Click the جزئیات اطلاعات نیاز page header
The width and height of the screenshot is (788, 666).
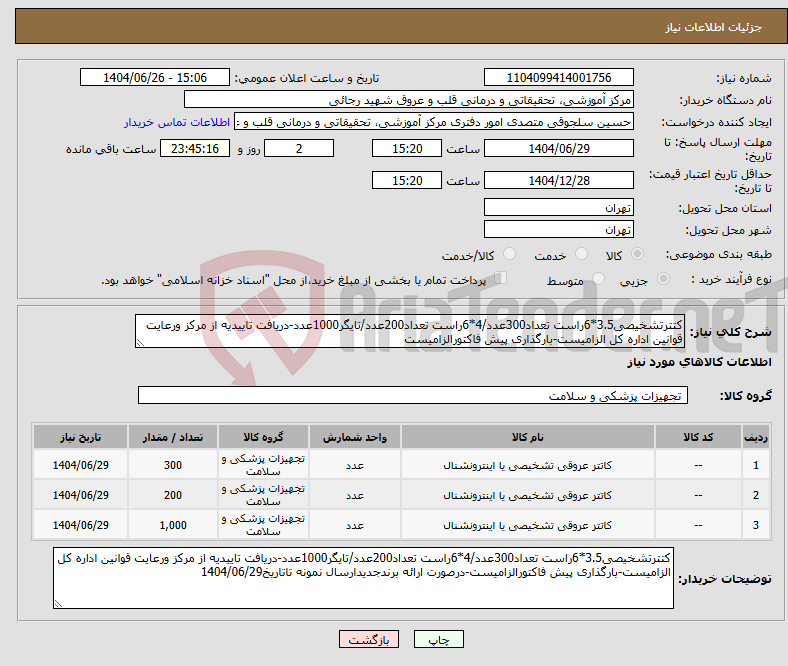[x=714, y=27]
